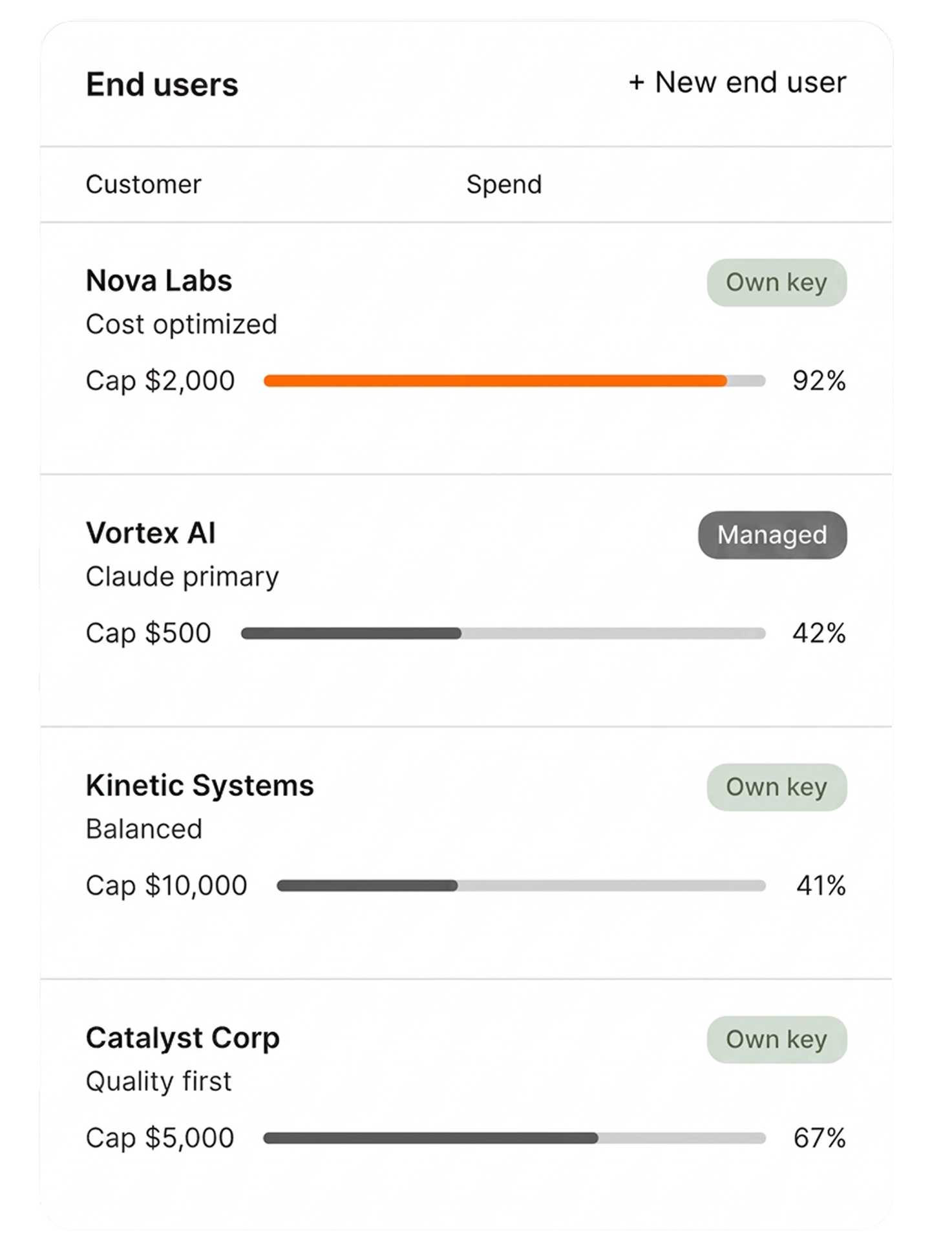Click the Managed badge for Vortex AI
Image resolution: width=952 pixels, height=1259 pixels.
click(772, 535)
